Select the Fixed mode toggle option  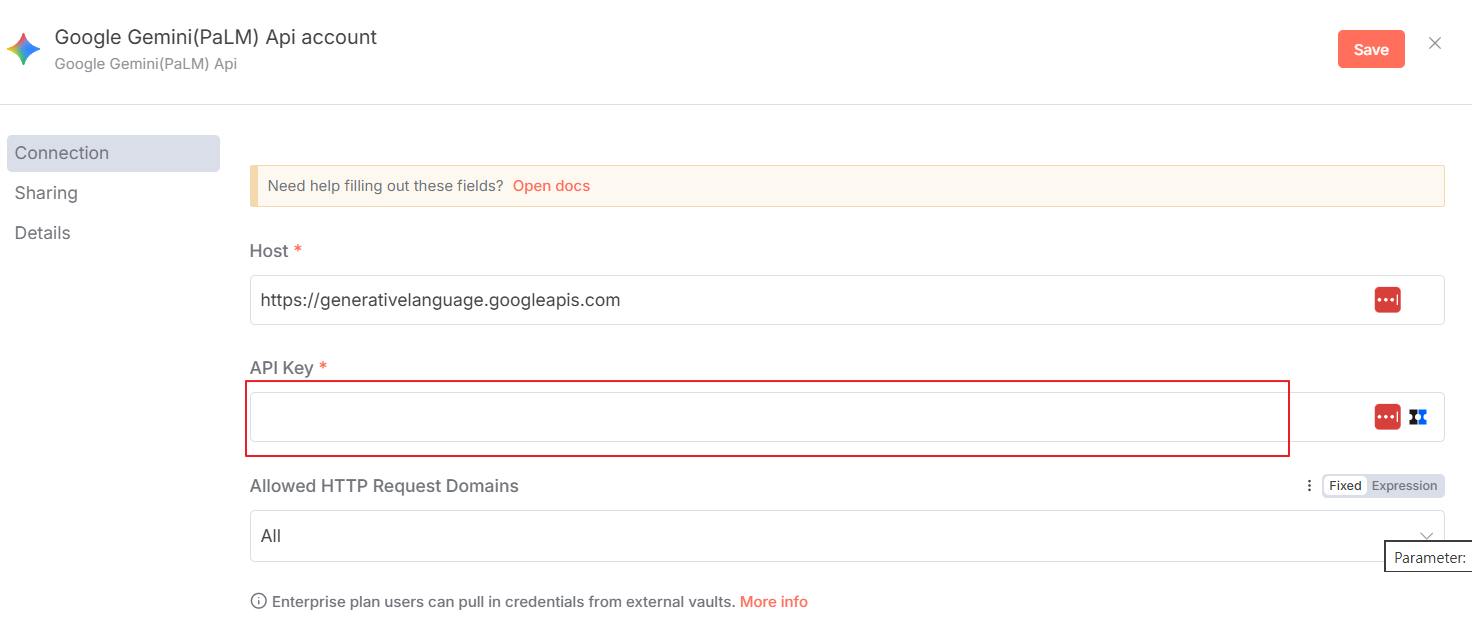(1345, 486)
